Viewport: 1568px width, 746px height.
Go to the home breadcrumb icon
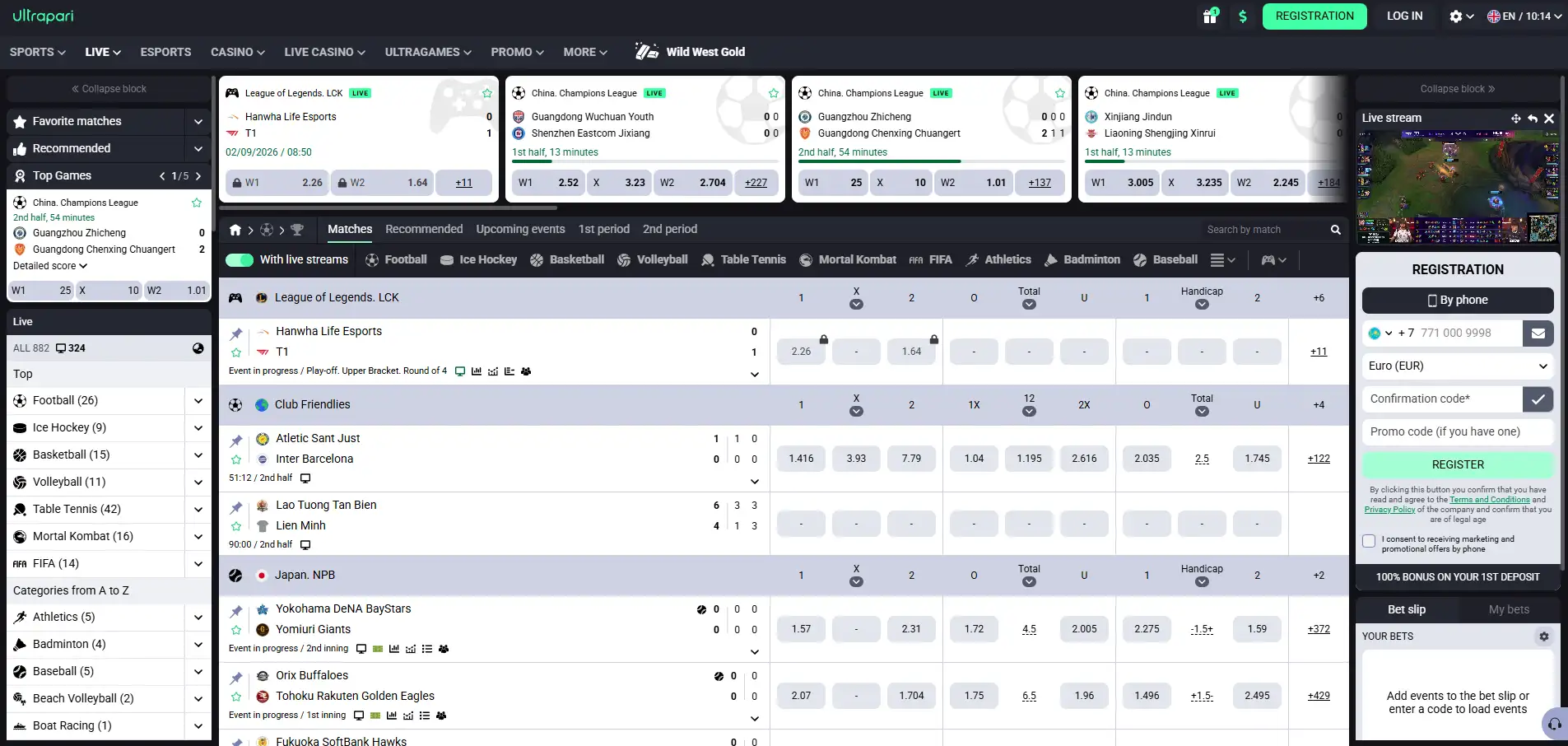coord(235,230)
